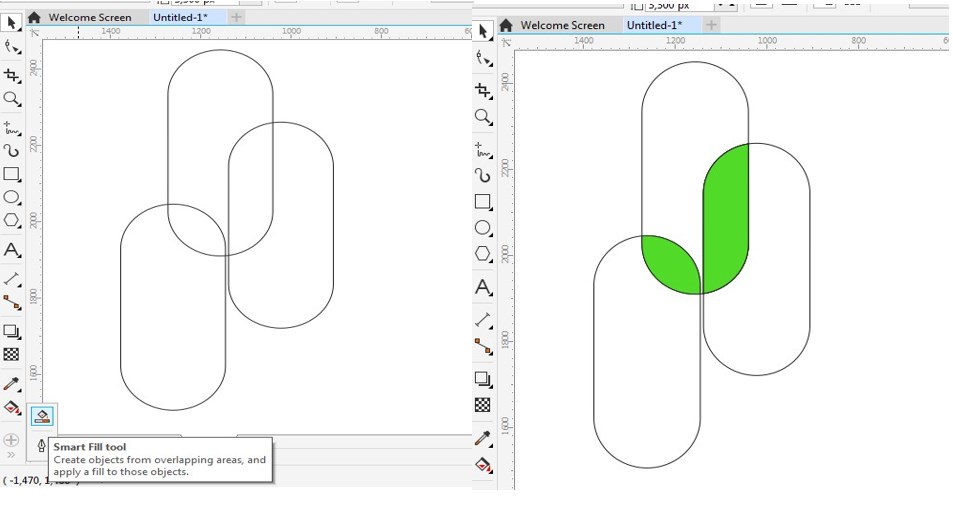This screenshot has width=953, height=524.
Task: Select Parallel Dimension tool in left window
Action: click(12, 279)
